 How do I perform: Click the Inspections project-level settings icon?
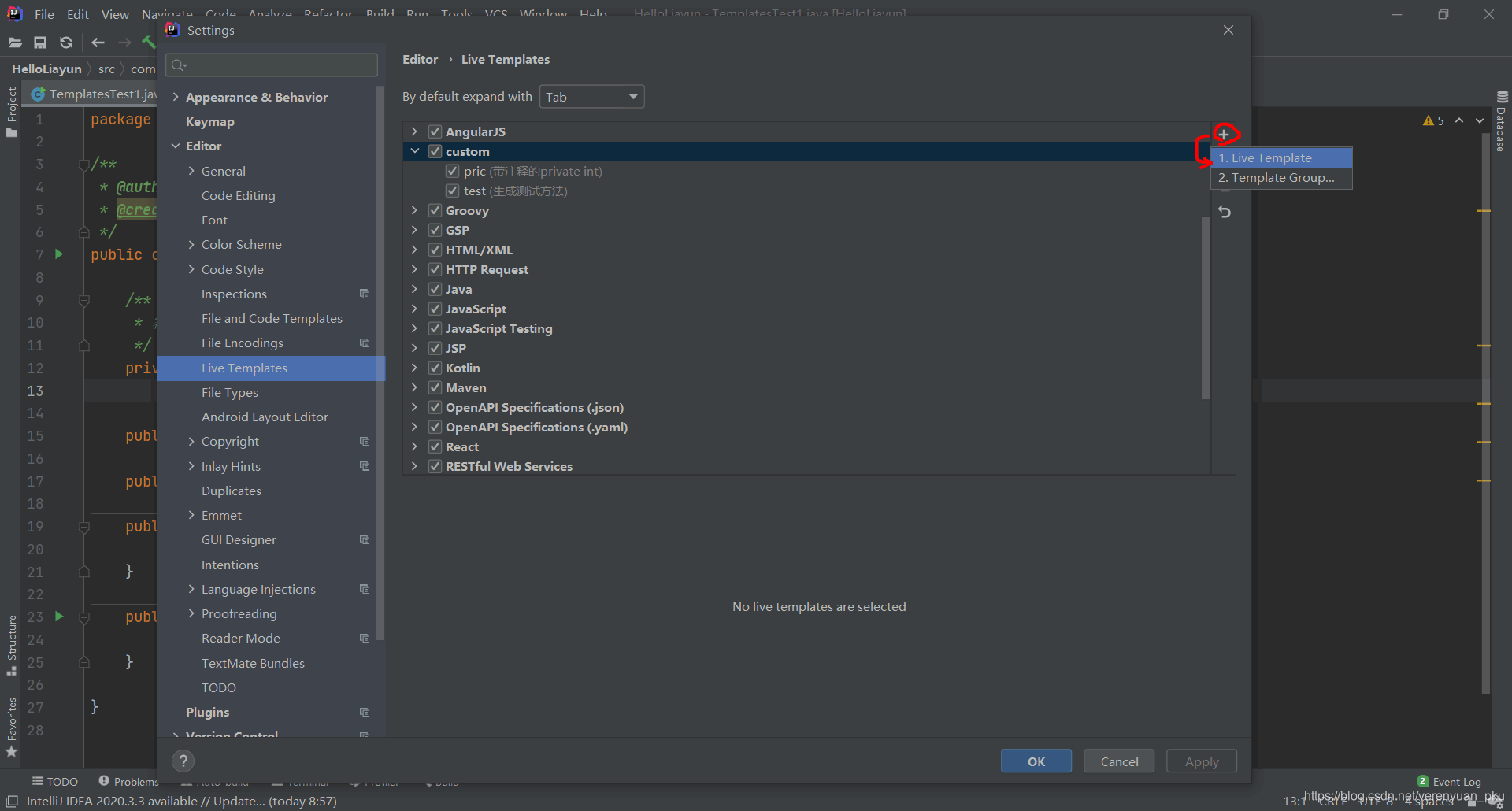point(365,294)
